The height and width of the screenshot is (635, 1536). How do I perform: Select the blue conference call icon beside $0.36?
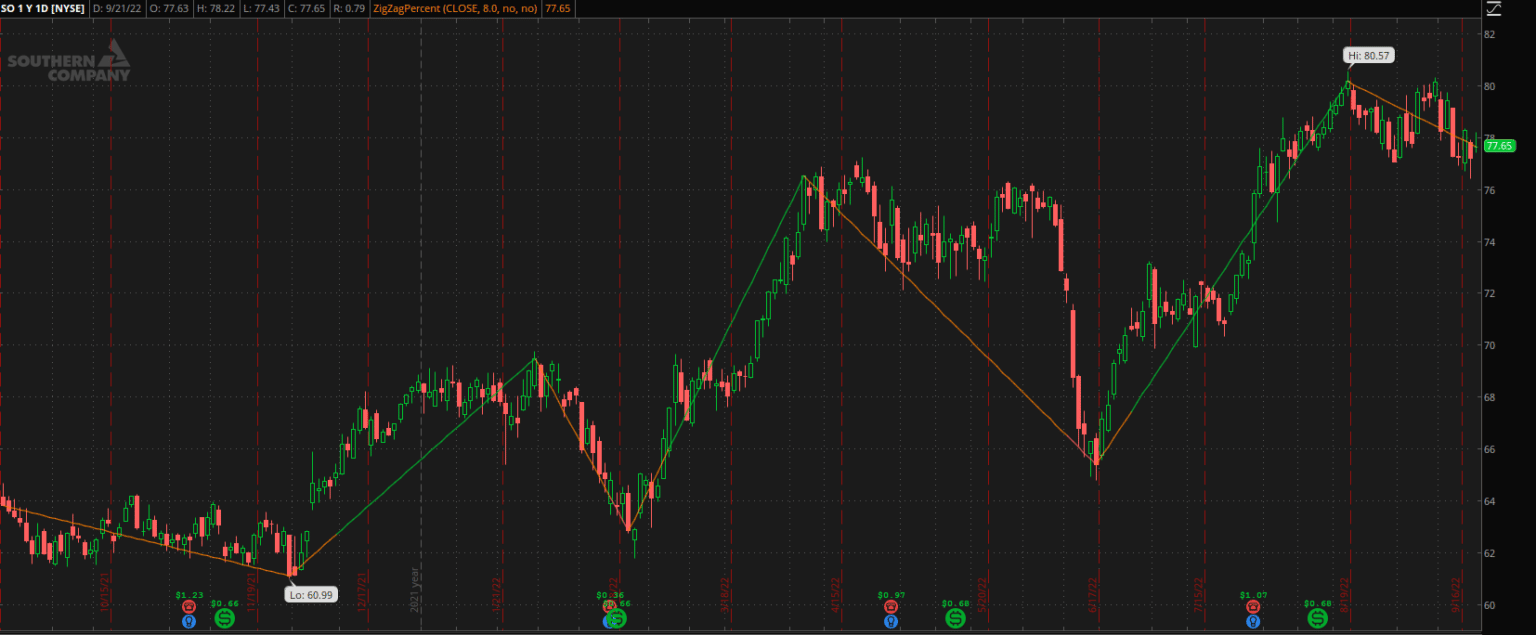coord(607,622)
